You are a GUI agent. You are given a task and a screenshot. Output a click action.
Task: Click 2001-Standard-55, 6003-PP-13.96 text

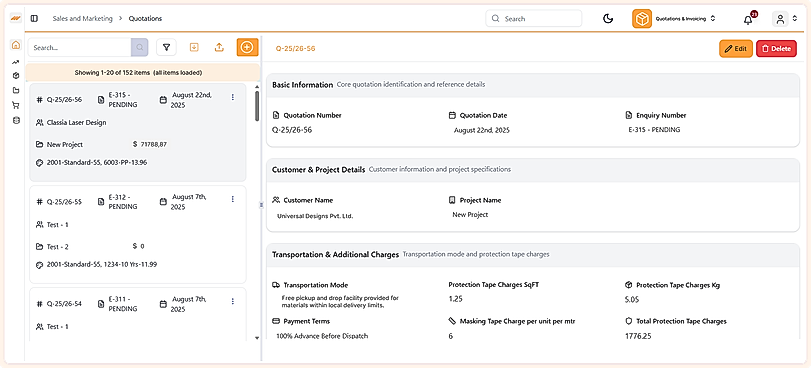pos(97,162)
